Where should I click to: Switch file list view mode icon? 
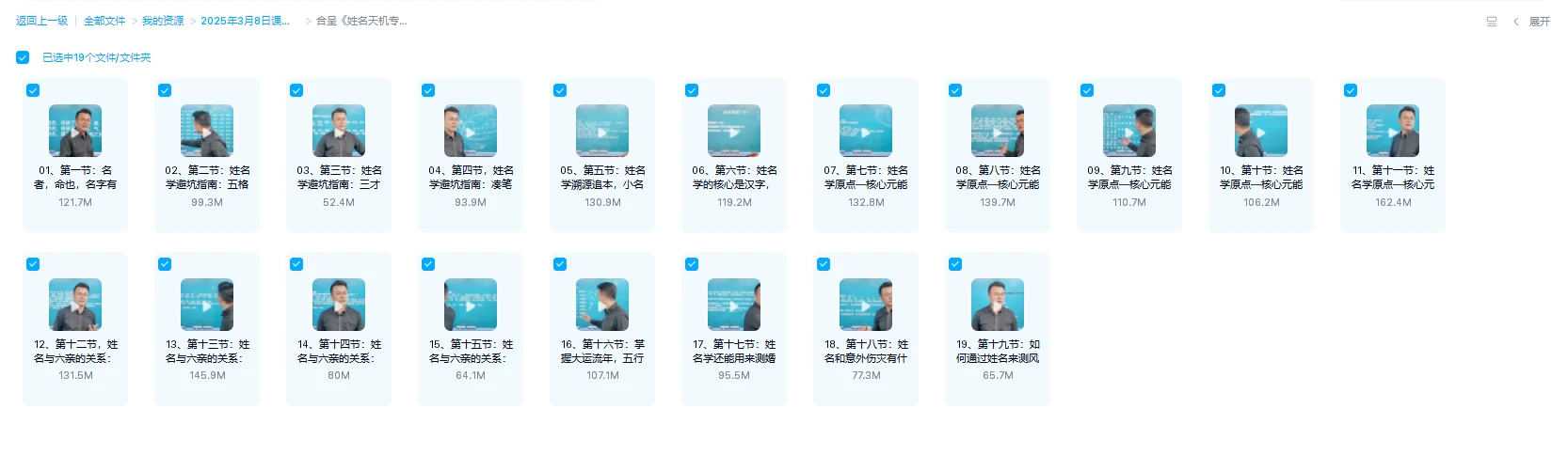1492,22
